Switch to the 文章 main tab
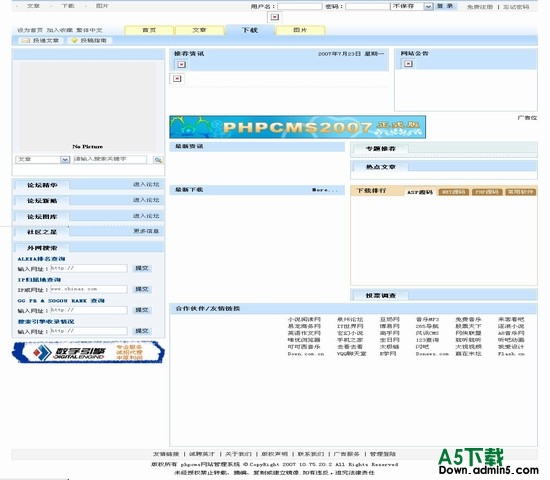Image resolution: width=550 pixels, height=480 pixels. (x=199, y=30)
